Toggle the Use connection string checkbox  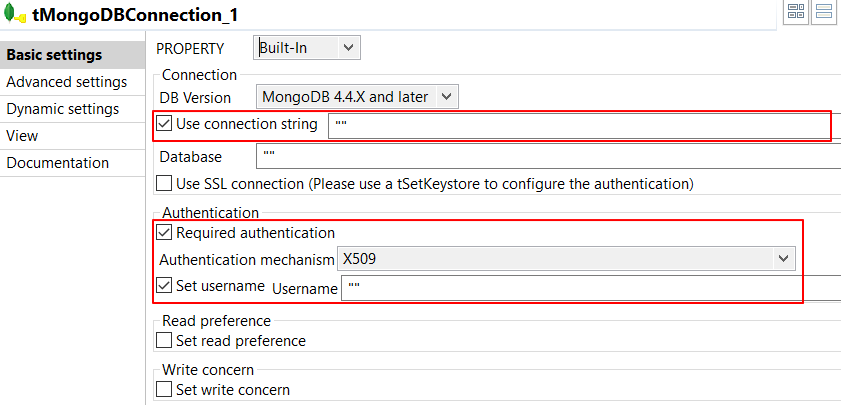[x=165, y=125]
